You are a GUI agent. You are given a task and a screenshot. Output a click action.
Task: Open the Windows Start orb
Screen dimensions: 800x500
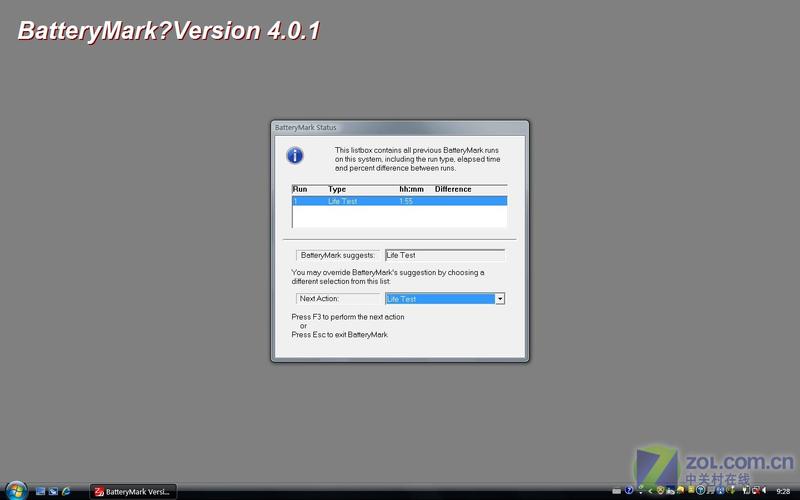click(x=16, y=491)
